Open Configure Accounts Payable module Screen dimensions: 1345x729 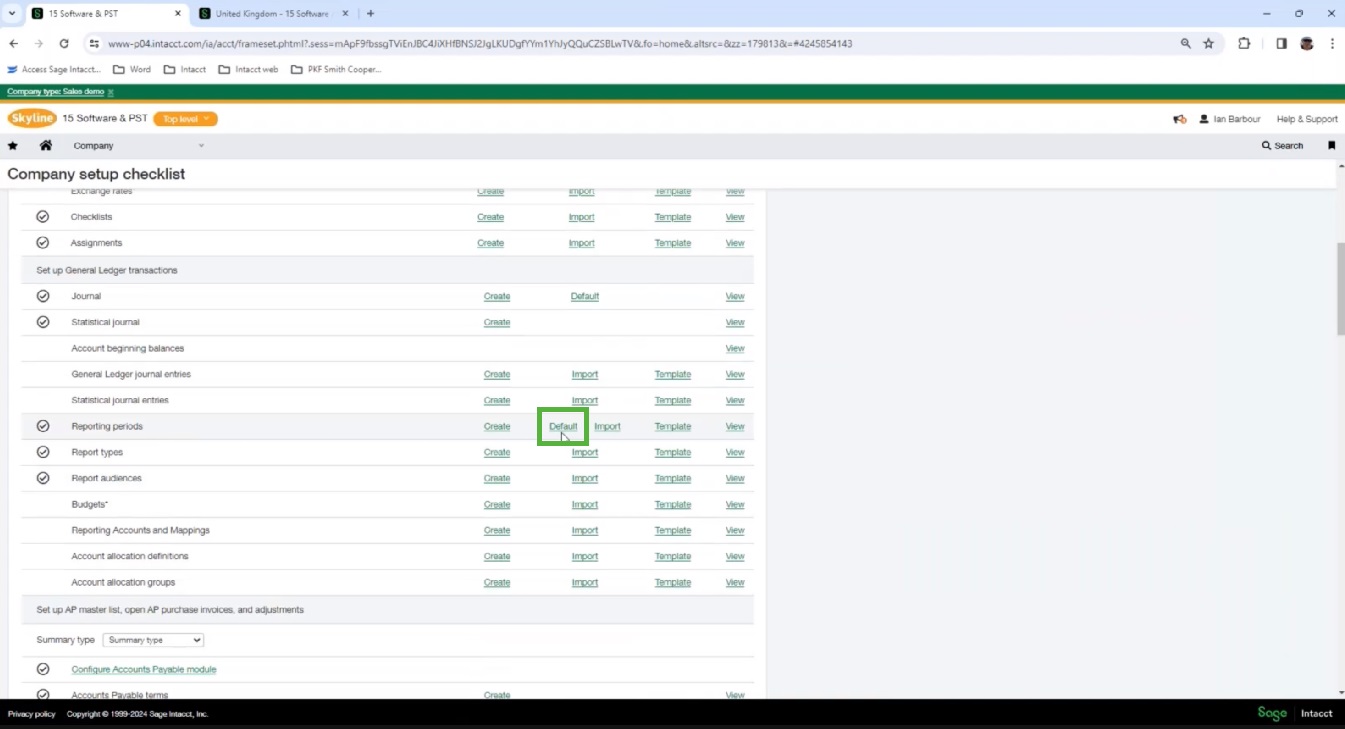tap(143, 669)
